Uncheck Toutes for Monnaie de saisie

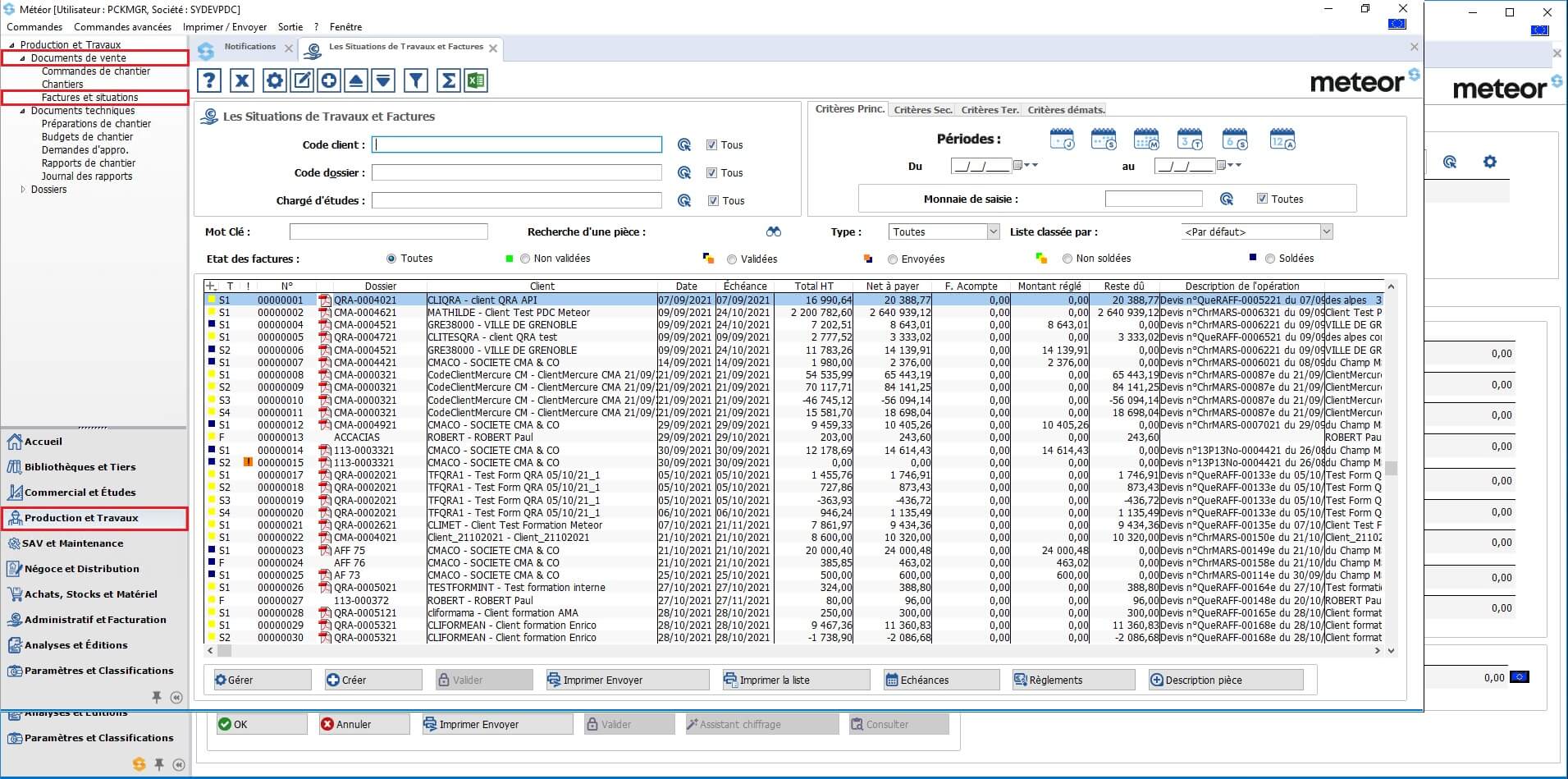pos(1262,199)
